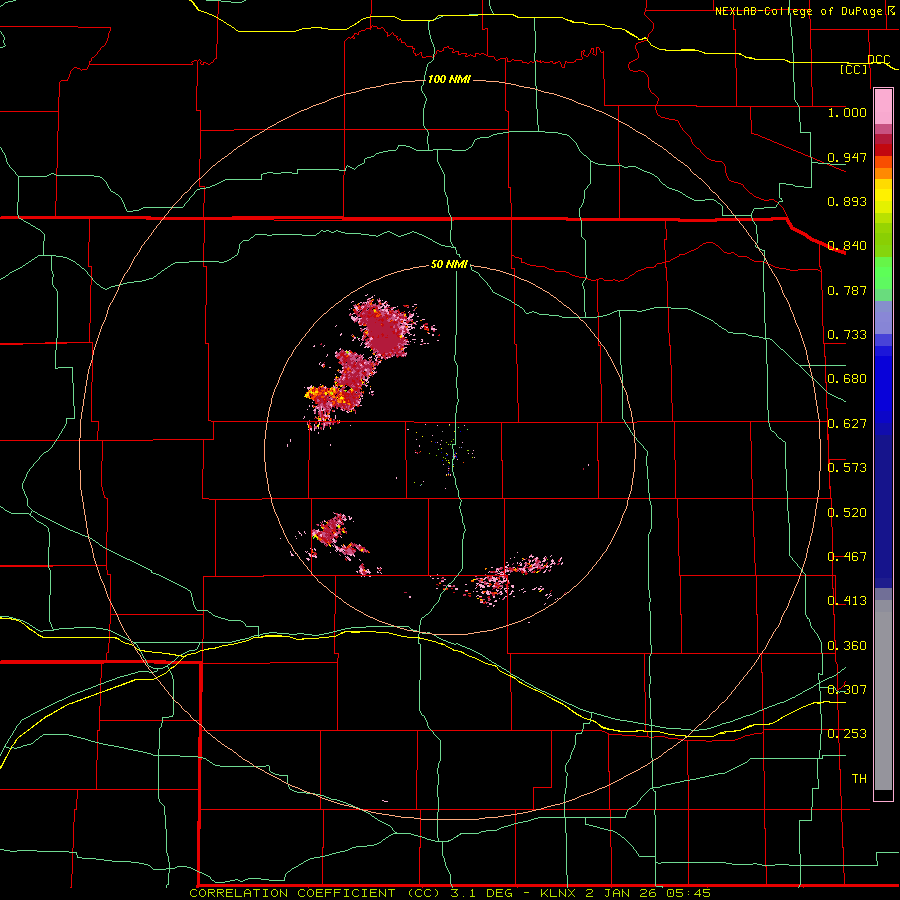Click the [CC] legend unit label
Image resolution: width=900 pixels, height=900 pixels.
tap(854, 69)
